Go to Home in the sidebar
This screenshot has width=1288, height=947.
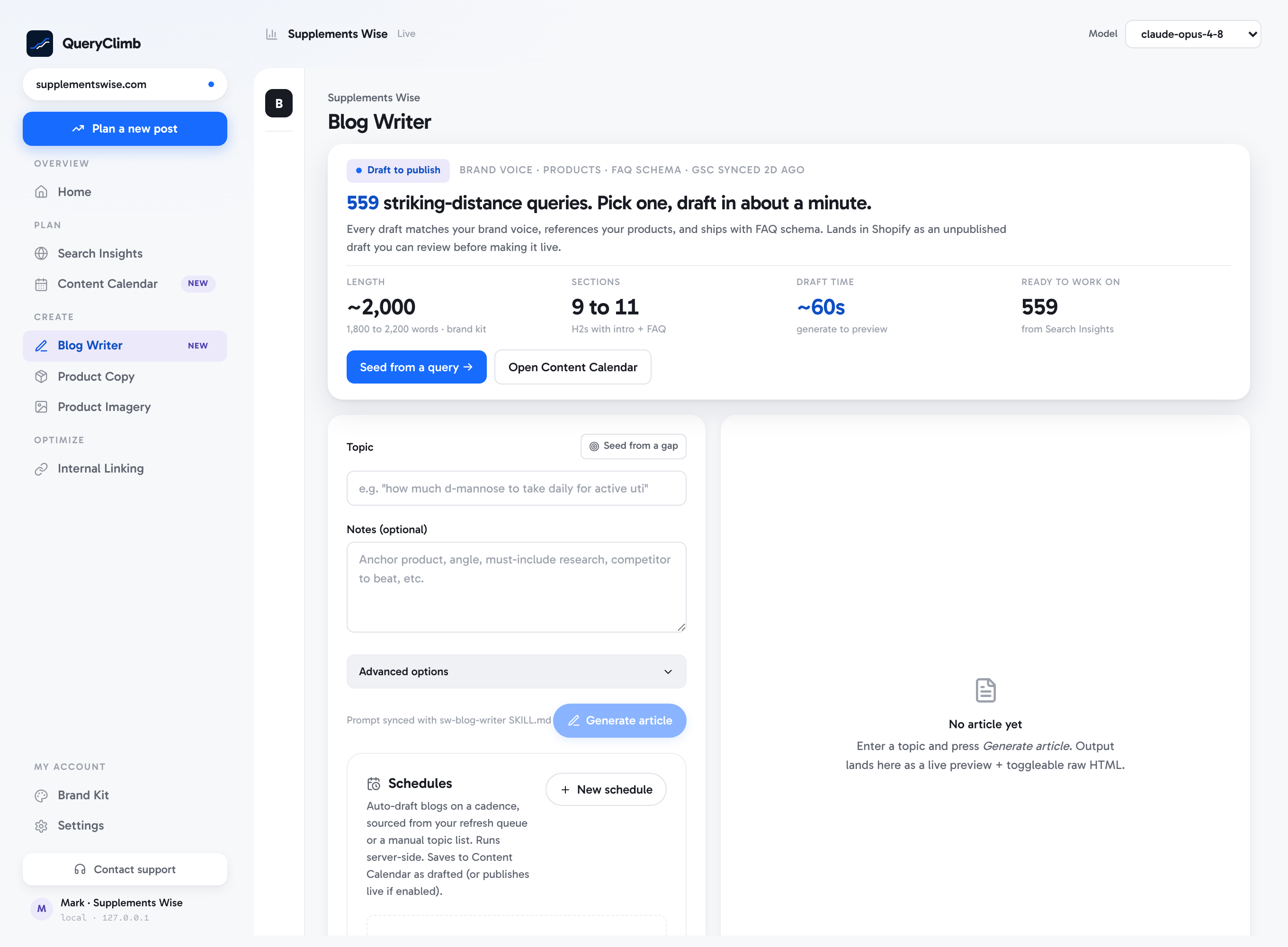[125, 192]
